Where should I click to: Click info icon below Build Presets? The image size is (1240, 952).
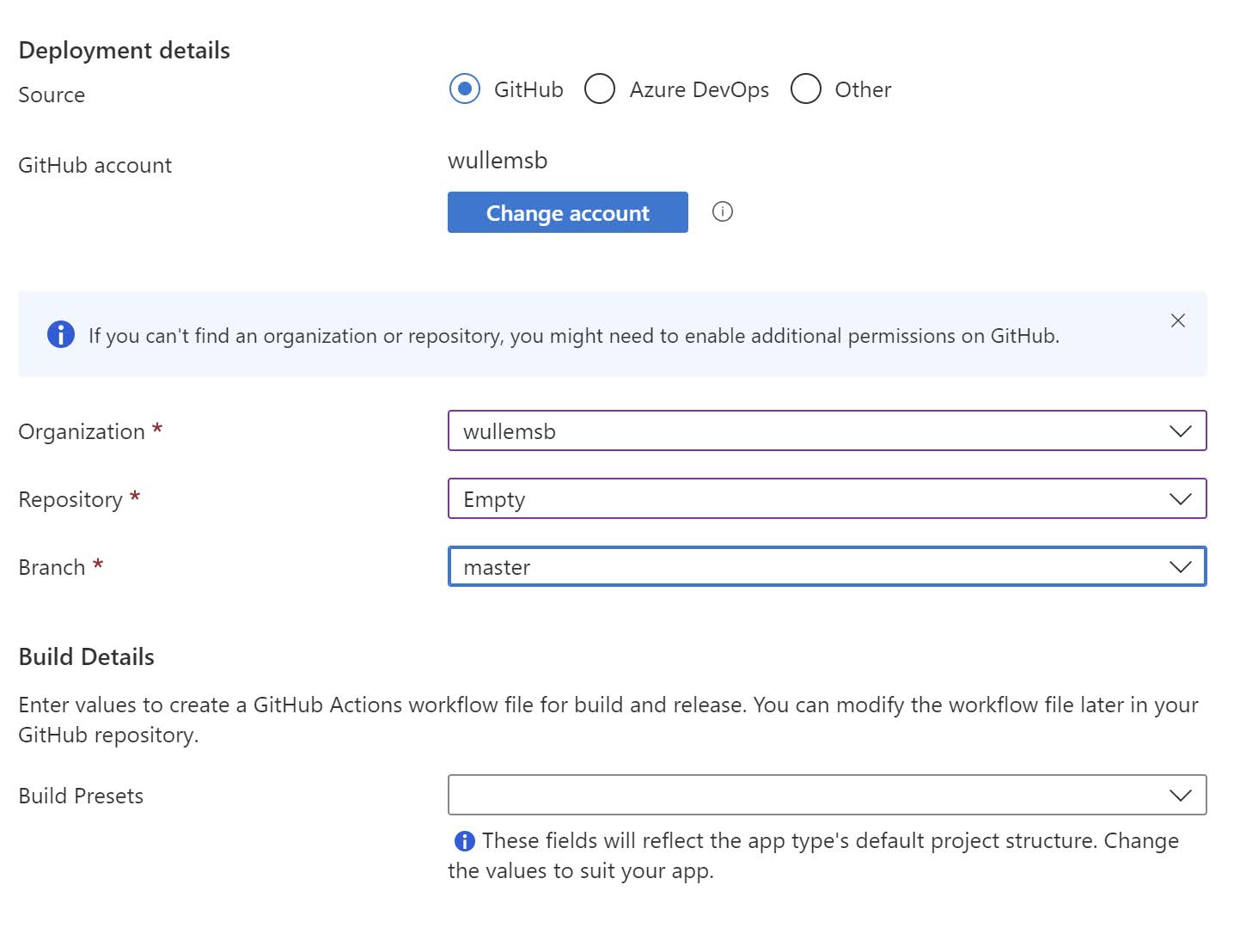coord(464,841)
